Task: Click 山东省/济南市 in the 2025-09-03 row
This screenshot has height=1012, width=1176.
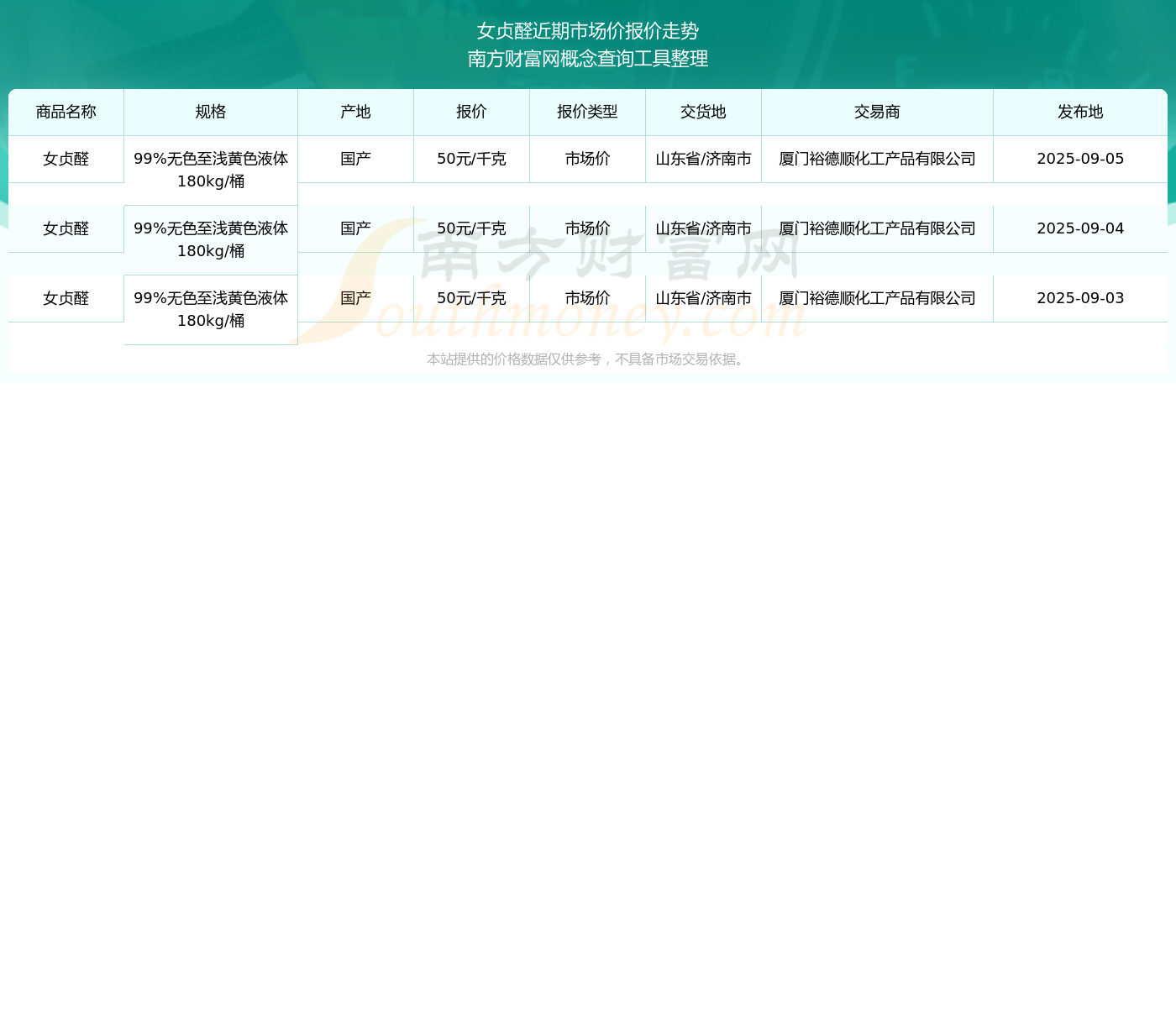Action: click(x=703, y=298)
